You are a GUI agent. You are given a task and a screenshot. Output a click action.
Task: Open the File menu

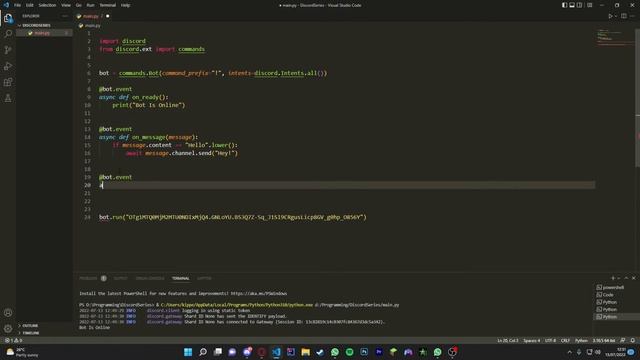[18, 5]
